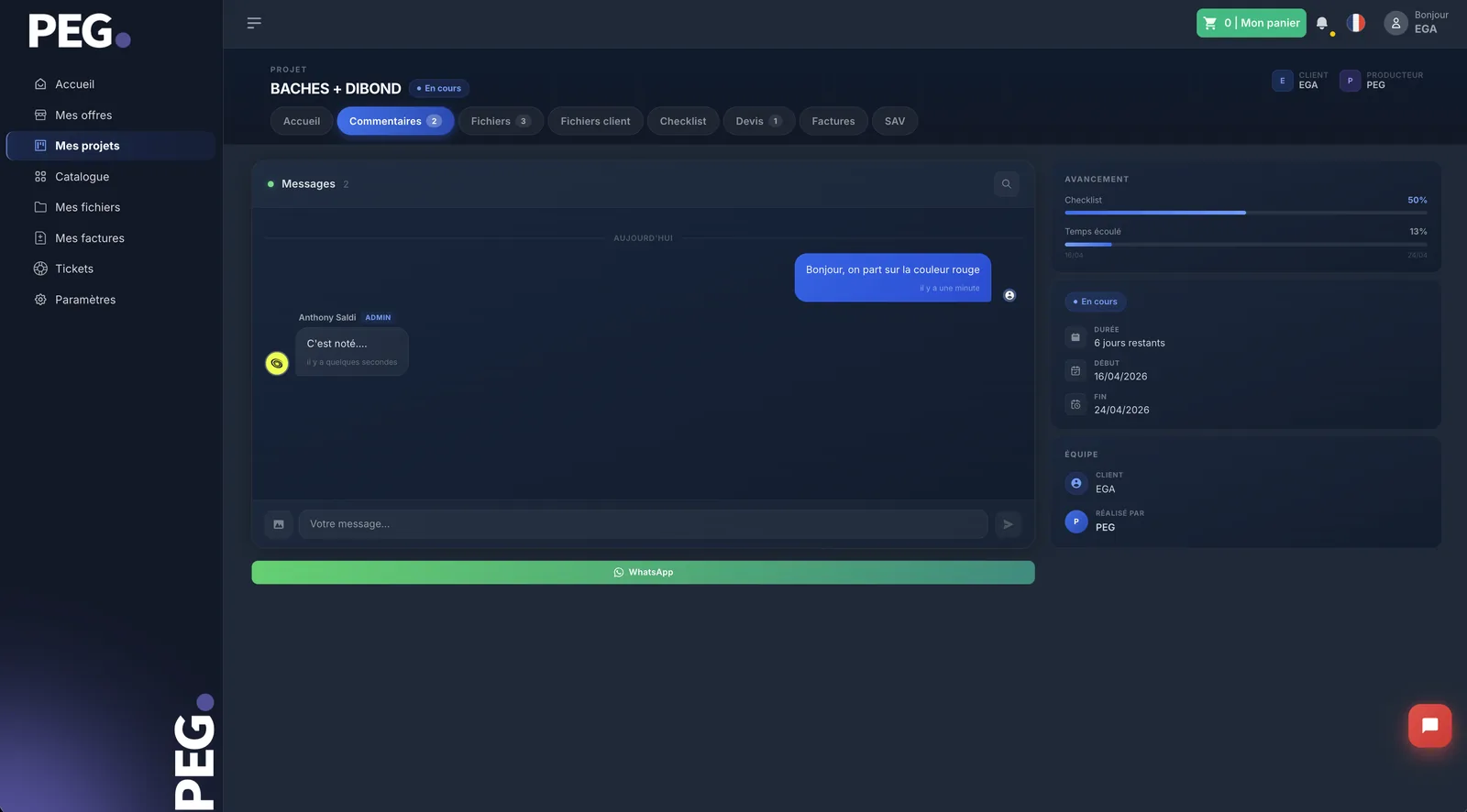Open the Devis tab
The image size is (1467, 812).
pos(758,121)
